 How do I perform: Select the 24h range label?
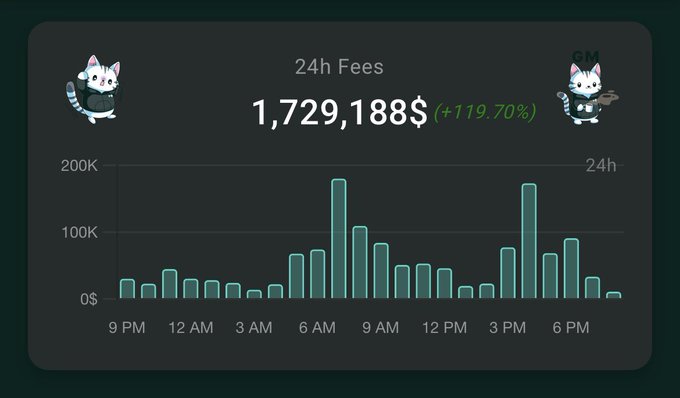tap(601, 165)
